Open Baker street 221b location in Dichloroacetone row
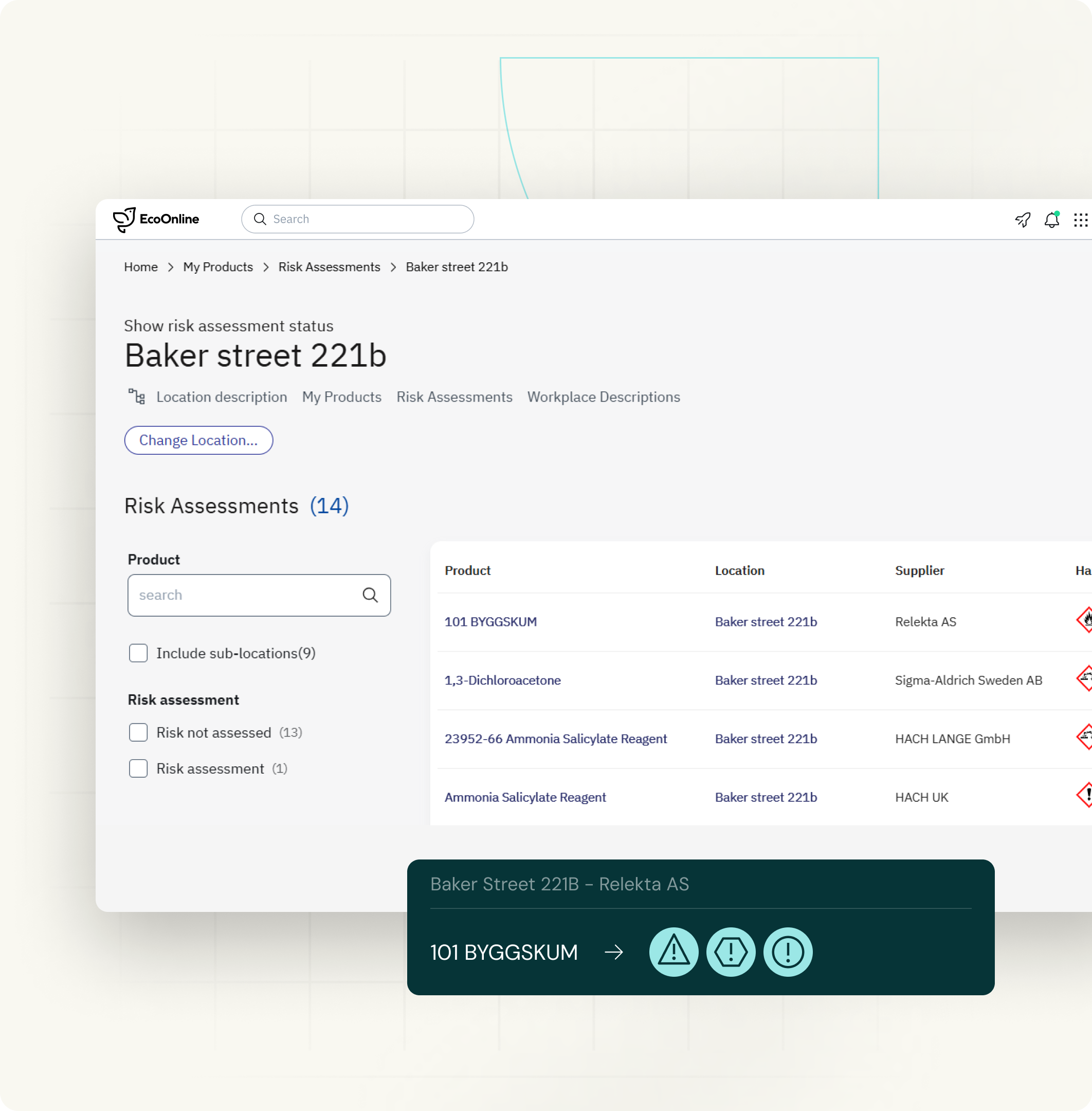1092x1111 pixels. (x=766, y=680)
